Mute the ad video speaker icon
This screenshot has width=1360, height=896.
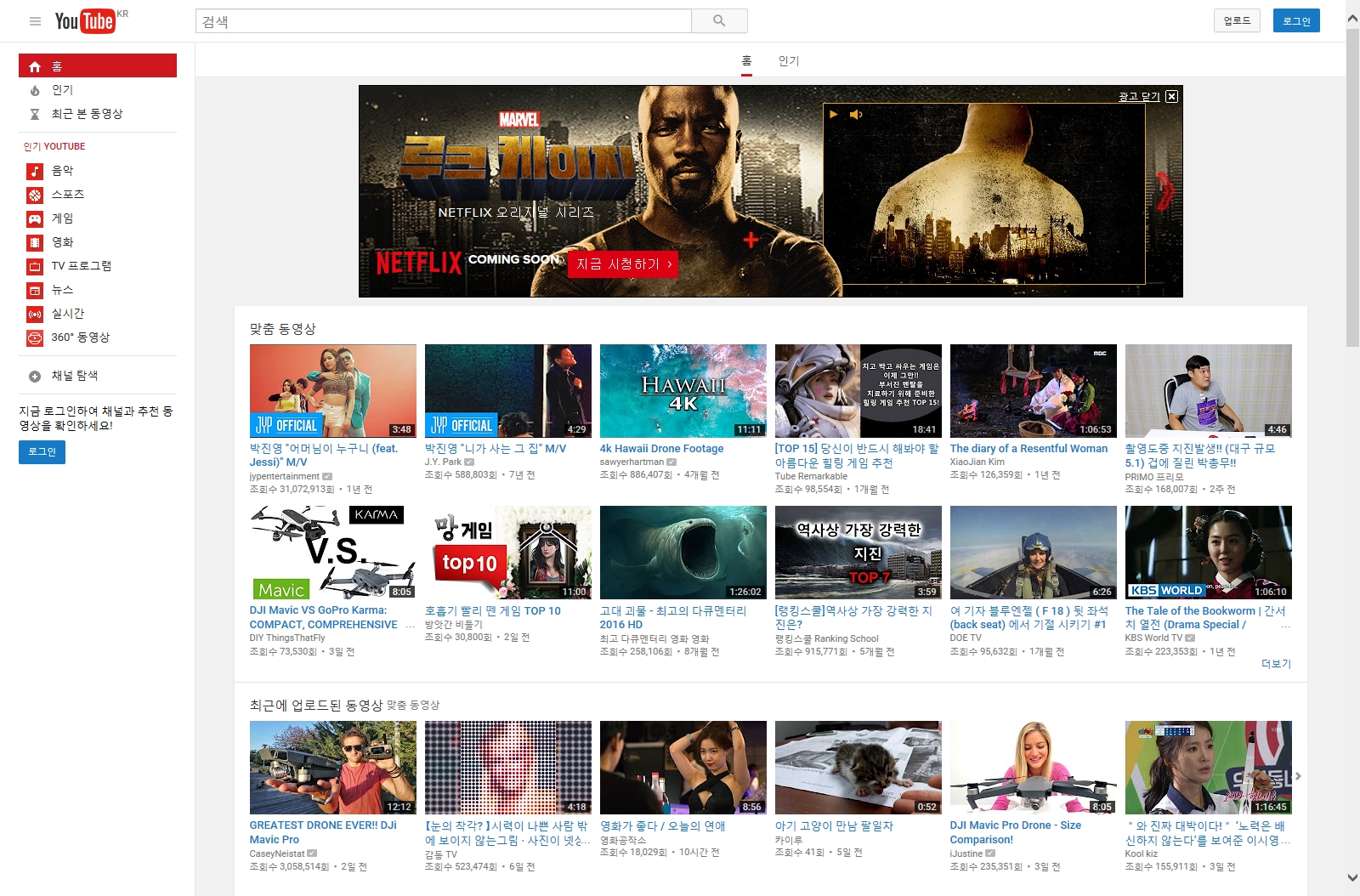point(856,115)
